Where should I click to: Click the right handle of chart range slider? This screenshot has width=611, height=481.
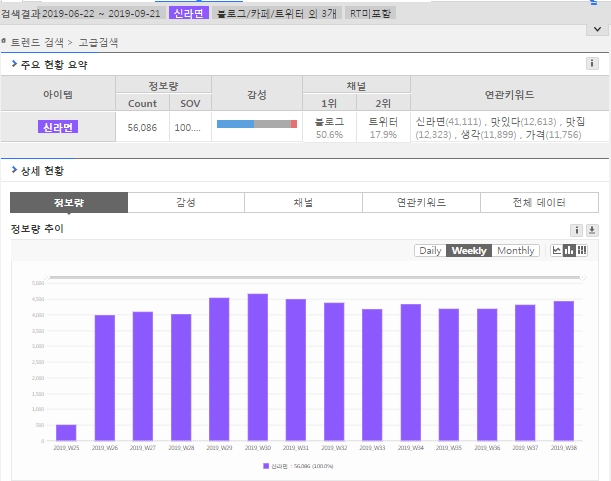[581, 277]
